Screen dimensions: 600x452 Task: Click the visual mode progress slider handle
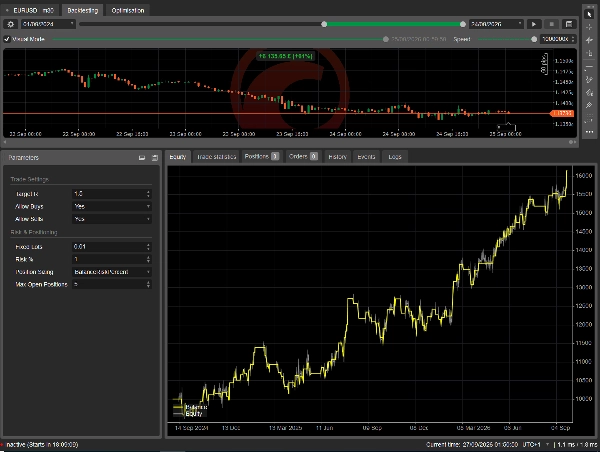coord(386,39)
